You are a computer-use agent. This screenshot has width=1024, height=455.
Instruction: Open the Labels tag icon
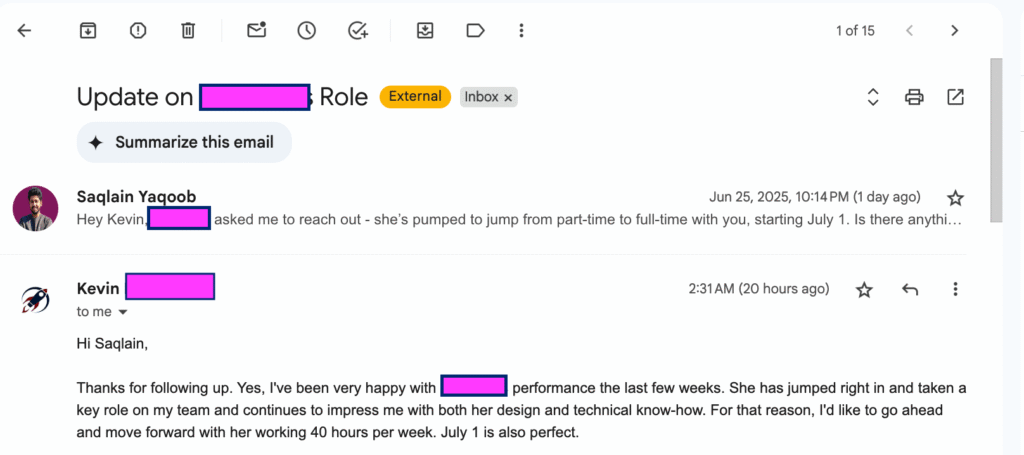click(475, 30)
